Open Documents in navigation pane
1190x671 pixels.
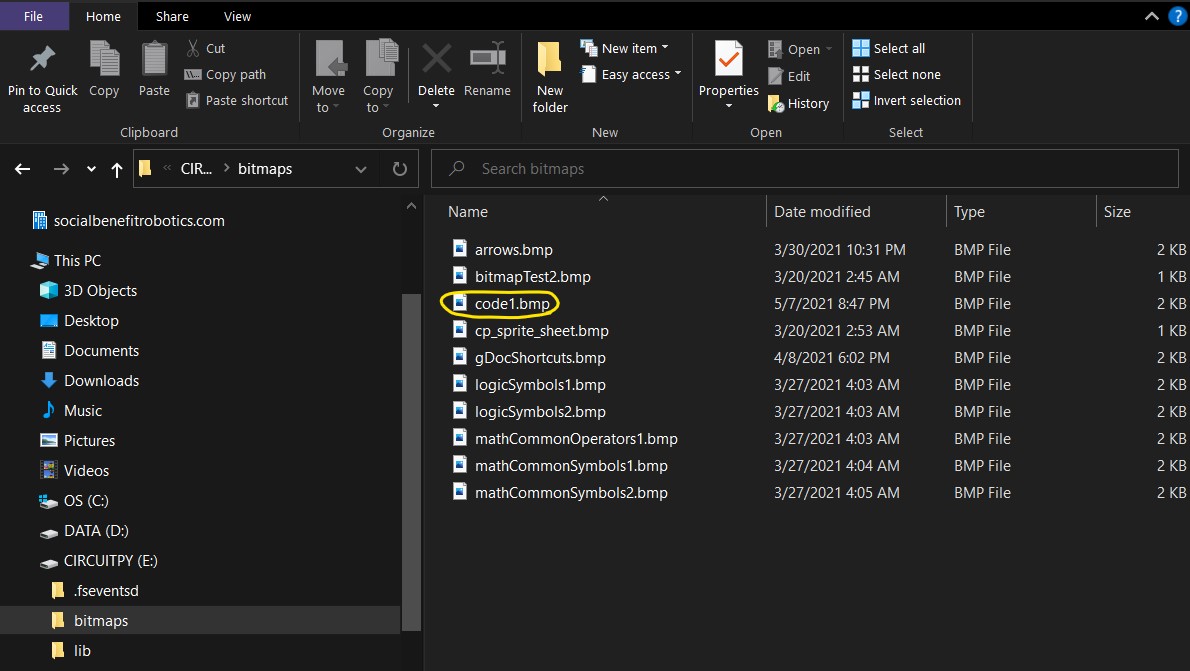pos(90,351)
